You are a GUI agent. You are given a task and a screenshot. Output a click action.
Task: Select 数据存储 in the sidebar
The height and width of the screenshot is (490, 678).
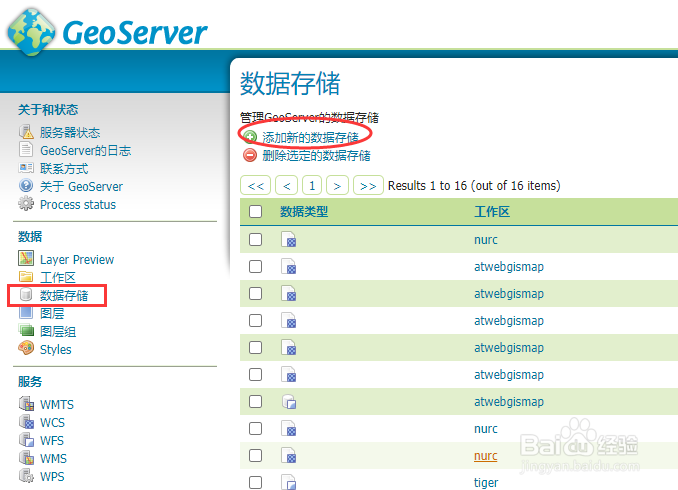pyautogui.click(x=64, y=295)
